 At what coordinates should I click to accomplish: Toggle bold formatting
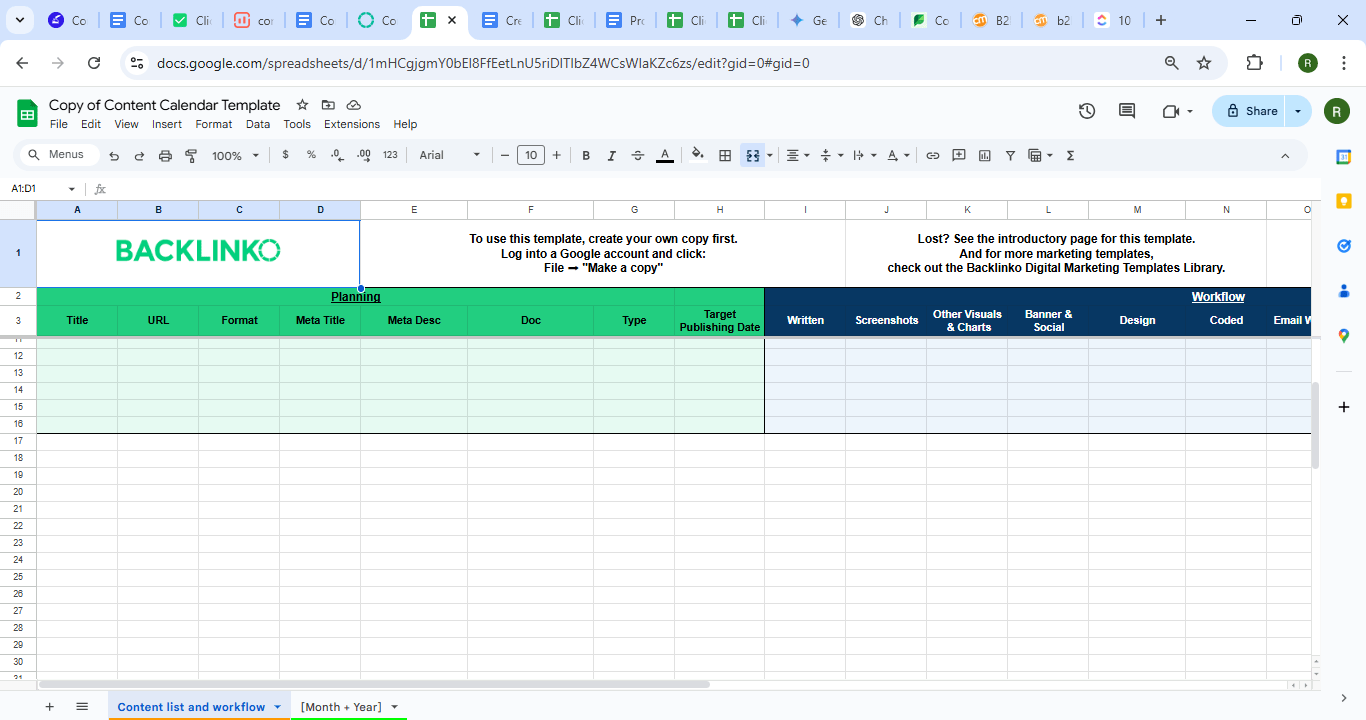pyautogui.click(x=586, y=155)
